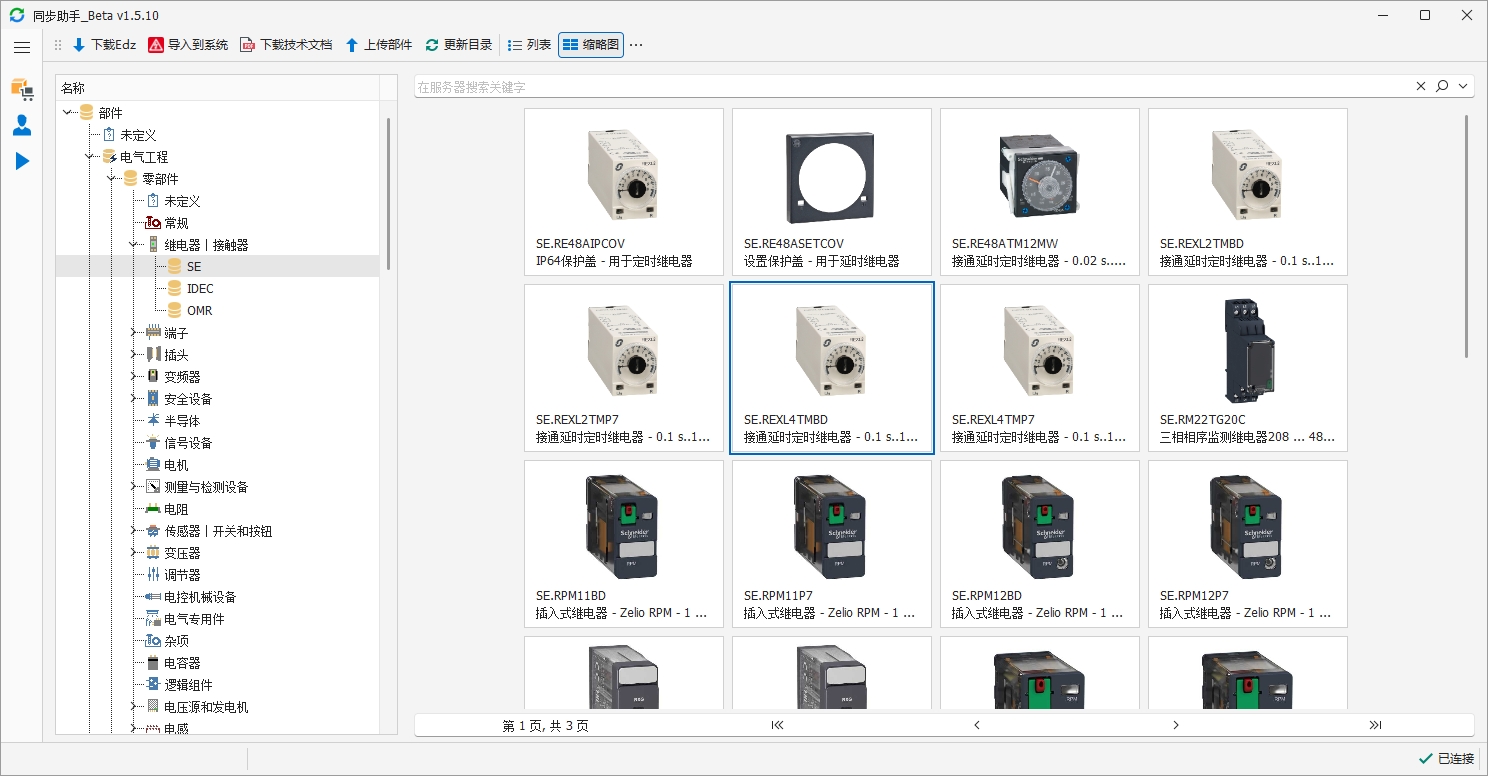Go to next page of results
Screen dimensions: 1488x776
pyautogui.click(x=1176, y=725)
